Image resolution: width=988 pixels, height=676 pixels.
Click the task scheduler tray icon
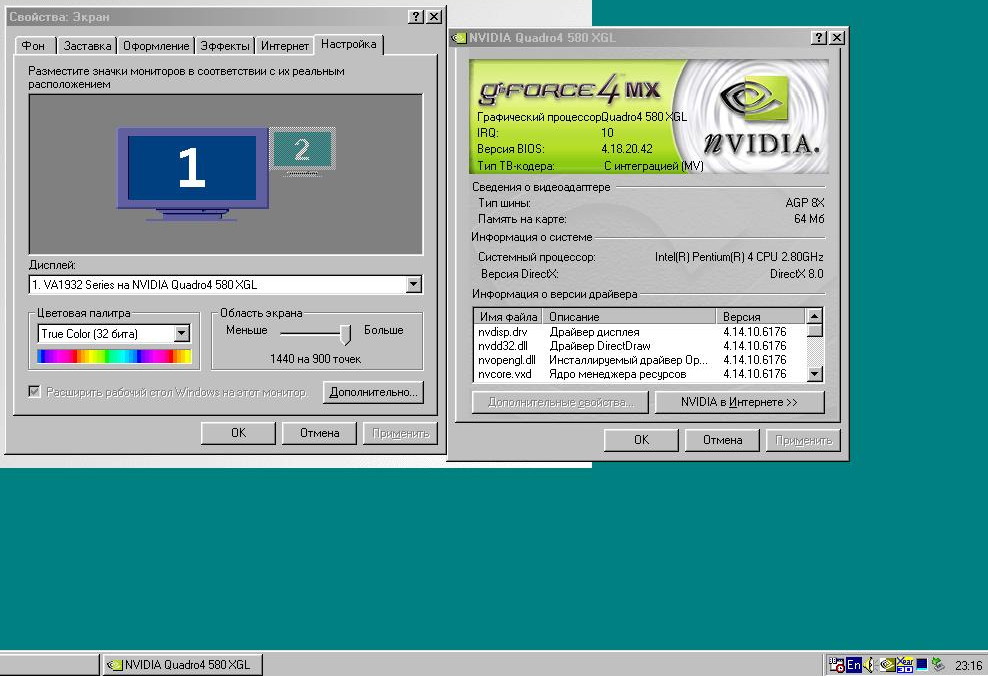point(837,665)
